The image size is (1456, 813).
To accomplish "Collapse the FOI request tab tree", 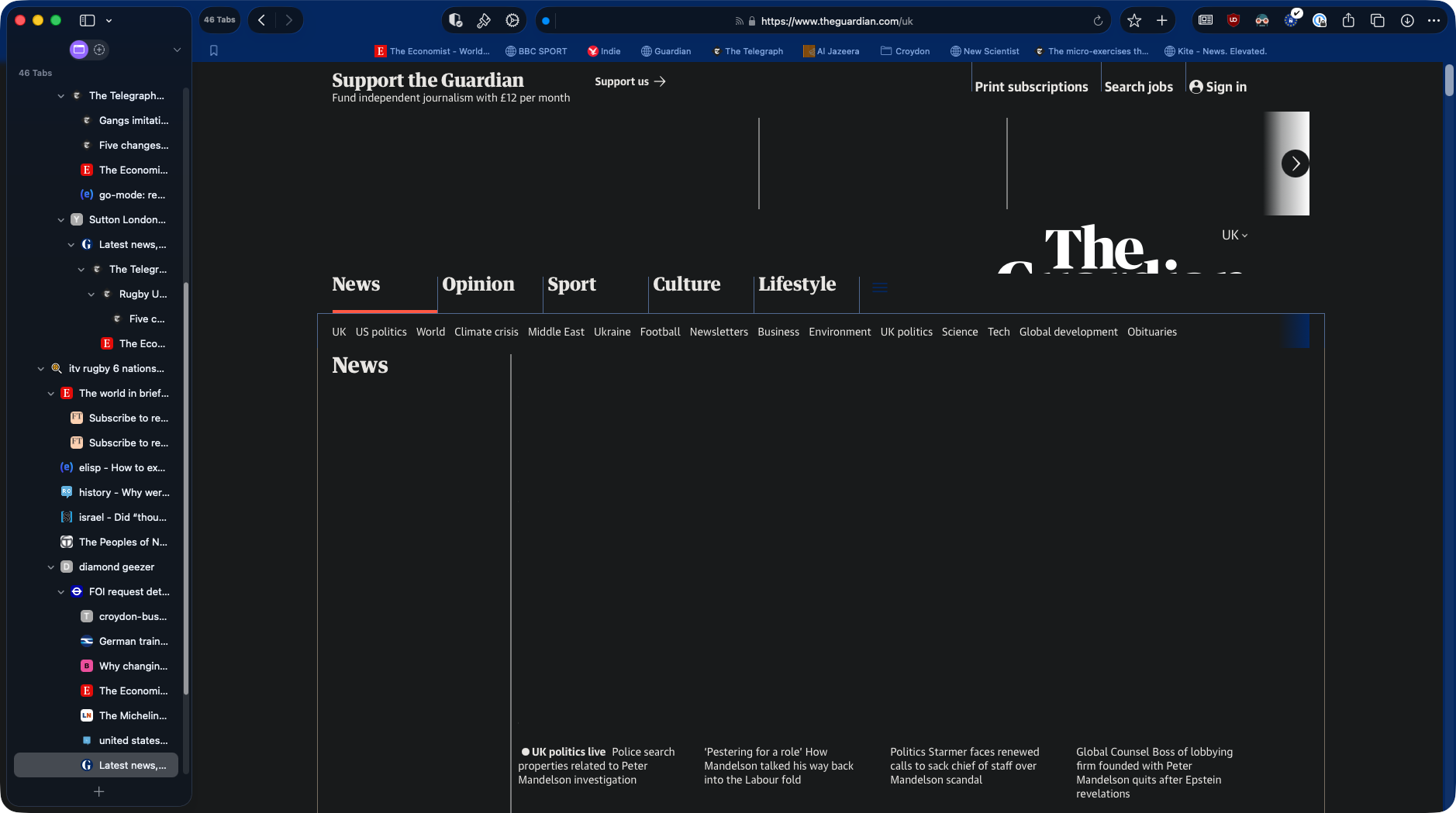I will point(61,591).
